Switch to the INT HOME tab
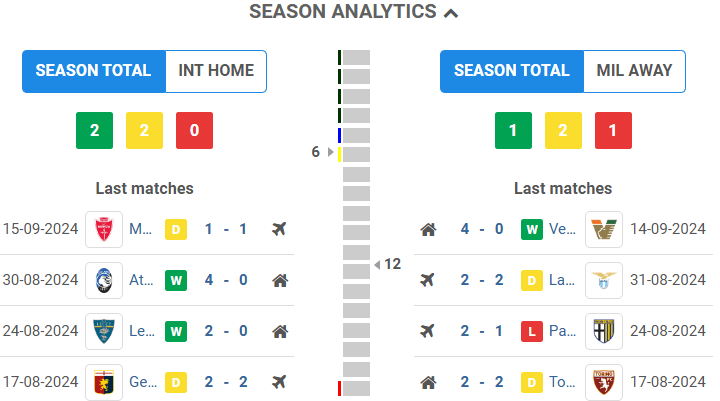 [x=216, y=71]
